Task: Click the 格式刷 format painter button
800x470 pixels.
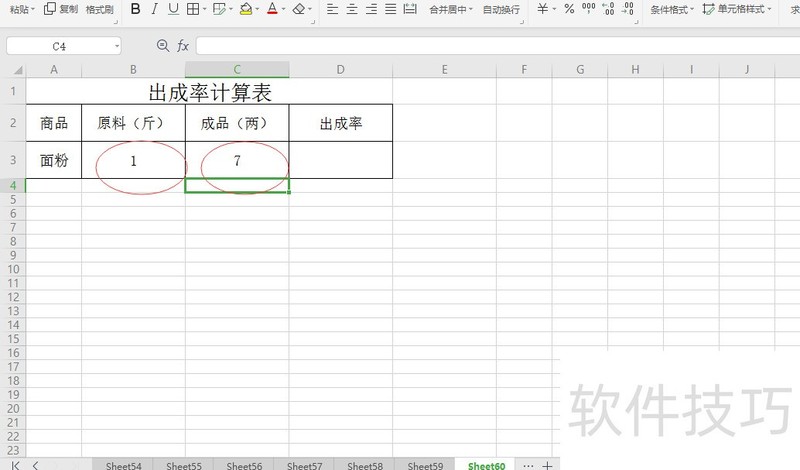Action: tap(99, 9)
